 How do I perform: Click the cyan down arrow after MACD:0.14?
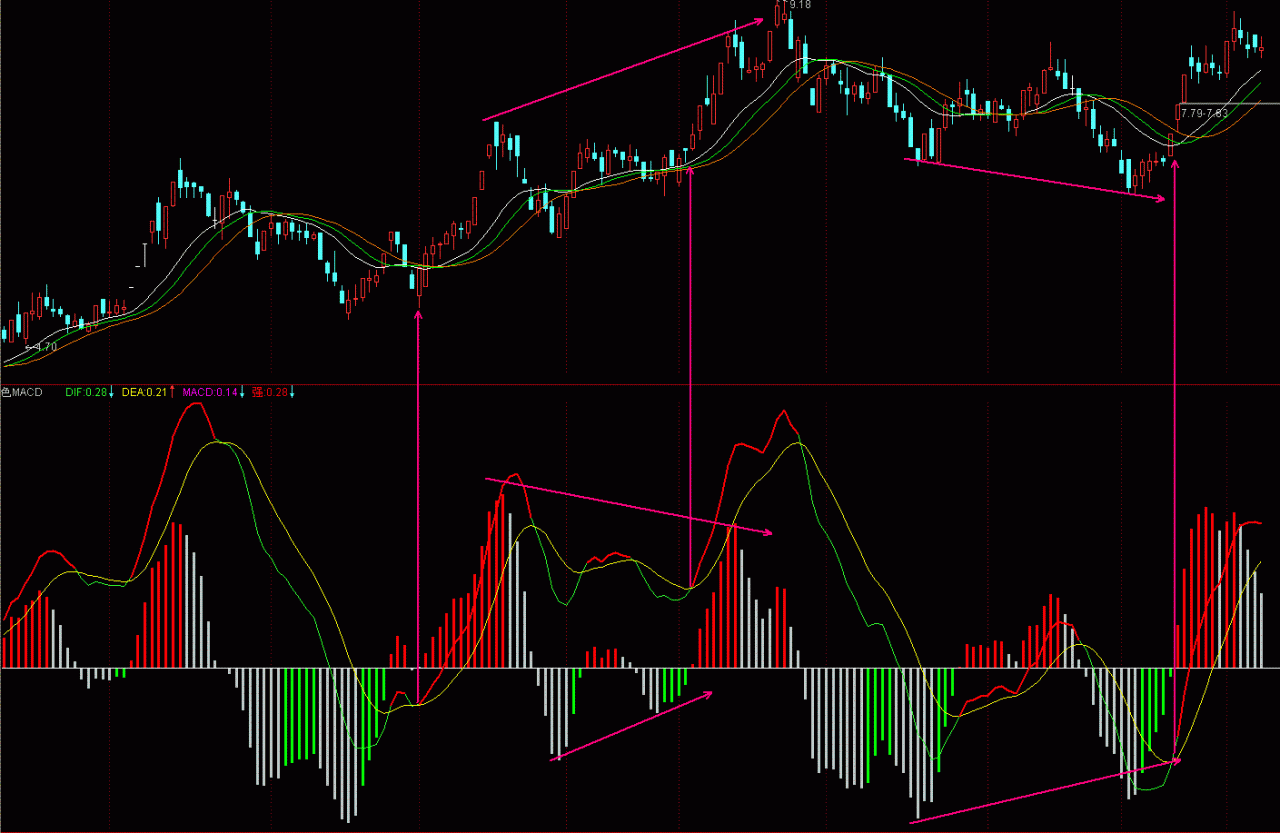pyautogui.click(x=242, y=393)
